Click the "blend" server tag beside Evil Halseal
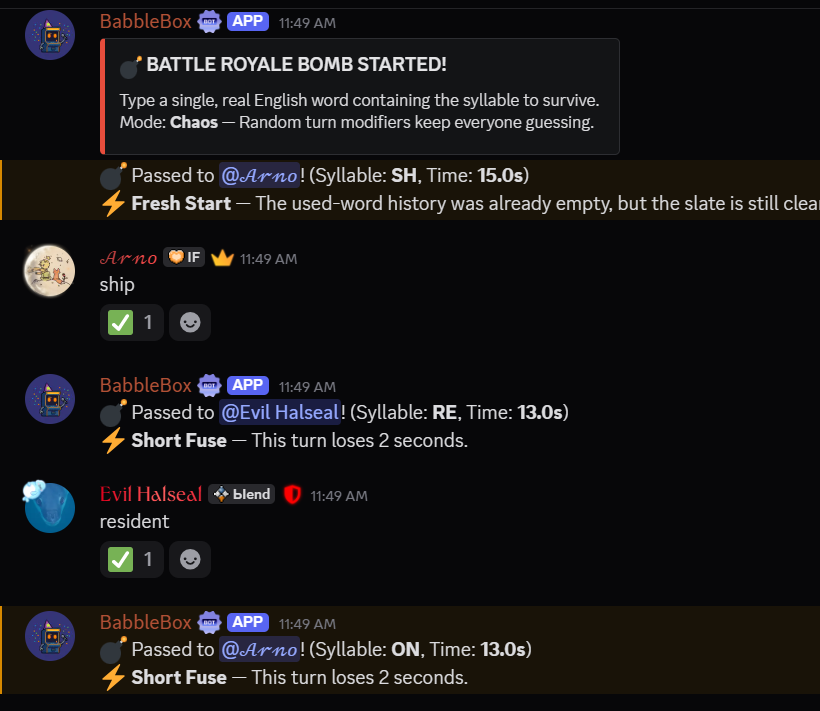 (241, 494)
